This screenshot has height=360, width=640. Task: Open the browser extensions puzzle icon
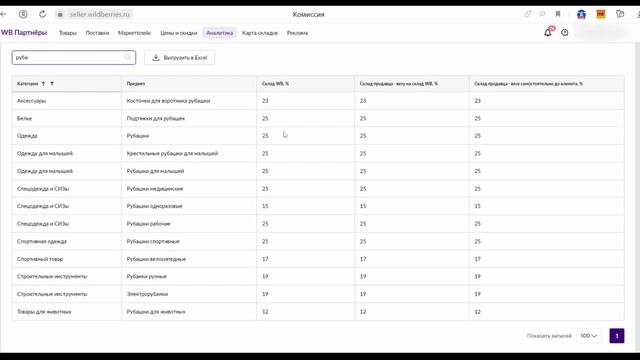point(620,14)
